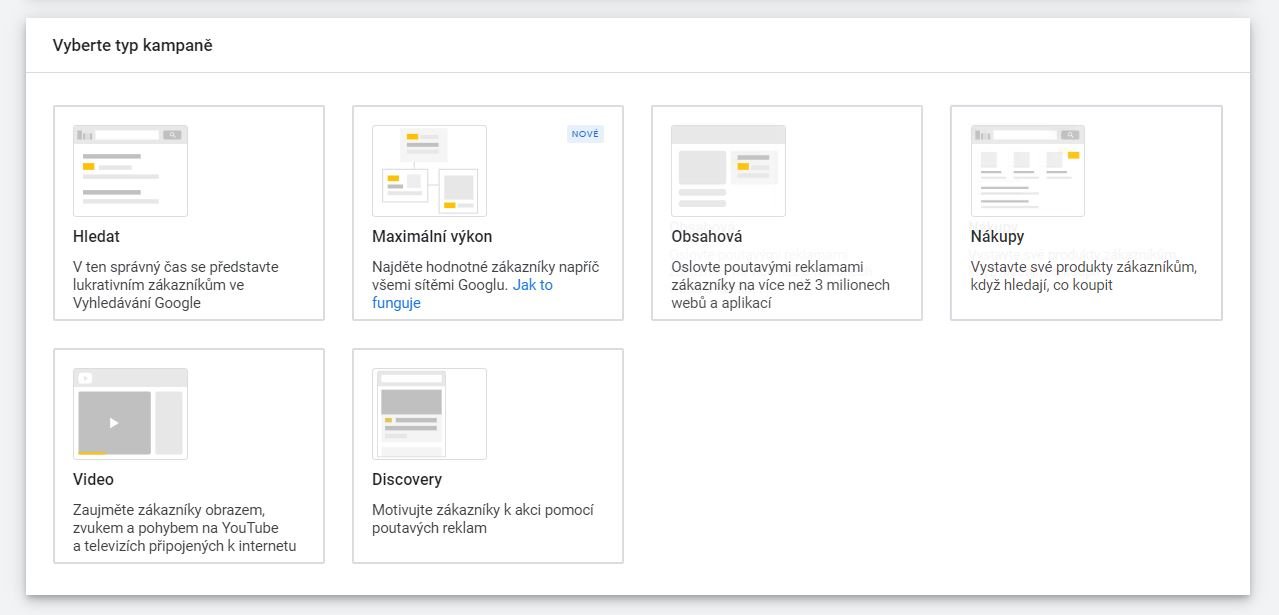
Task: Click the Maximální výkon card title
Action: click(432, 237)
